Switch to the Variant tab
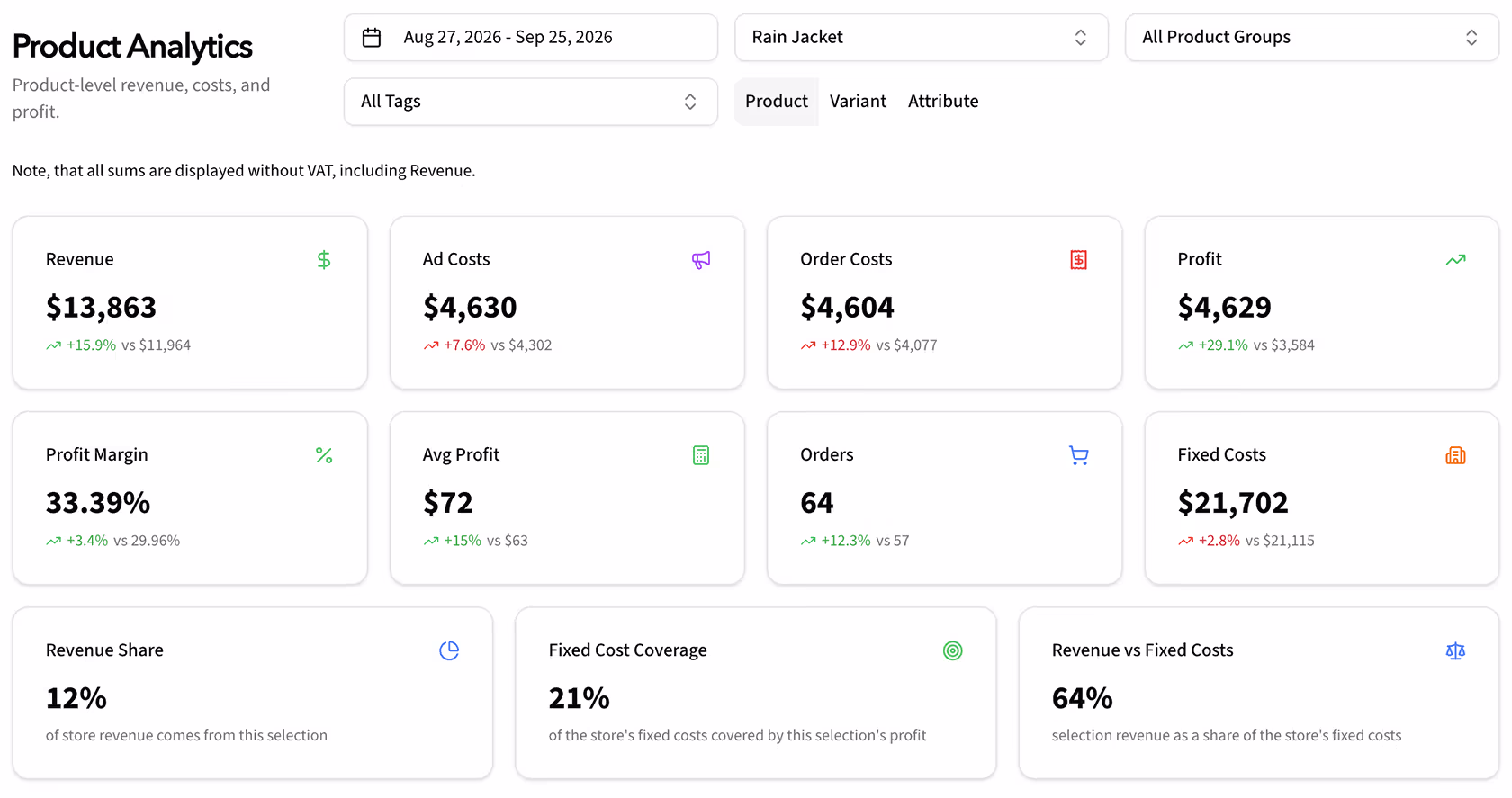This screenshot has width=1512, height=798. tap(858, 102)
